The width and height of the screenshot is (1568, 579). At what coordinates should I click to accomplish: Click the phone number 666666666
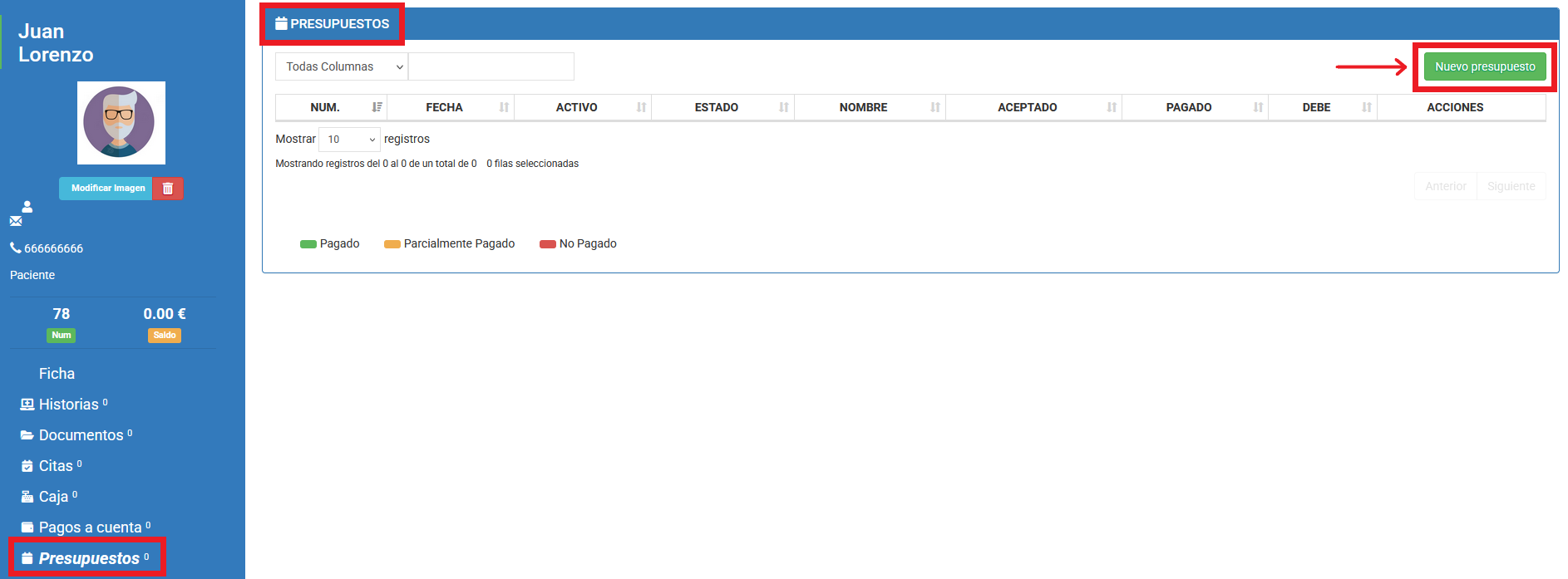pos(54,248)
